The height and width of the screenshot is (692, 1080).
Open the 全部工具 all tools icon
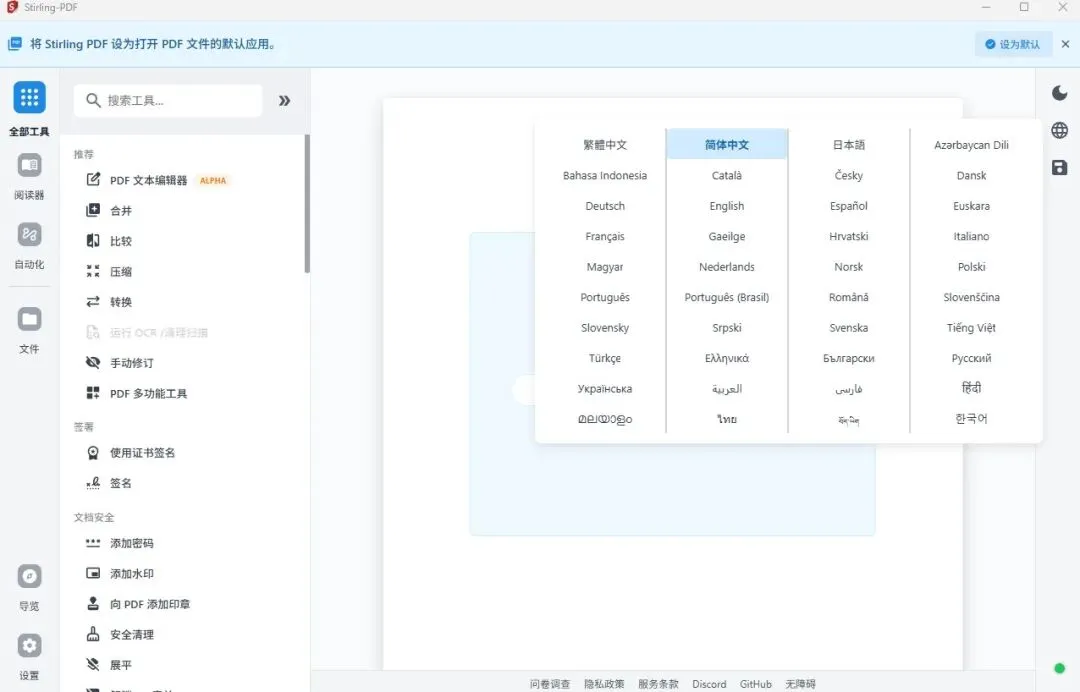pyautogui.click(x=29, y=98)
